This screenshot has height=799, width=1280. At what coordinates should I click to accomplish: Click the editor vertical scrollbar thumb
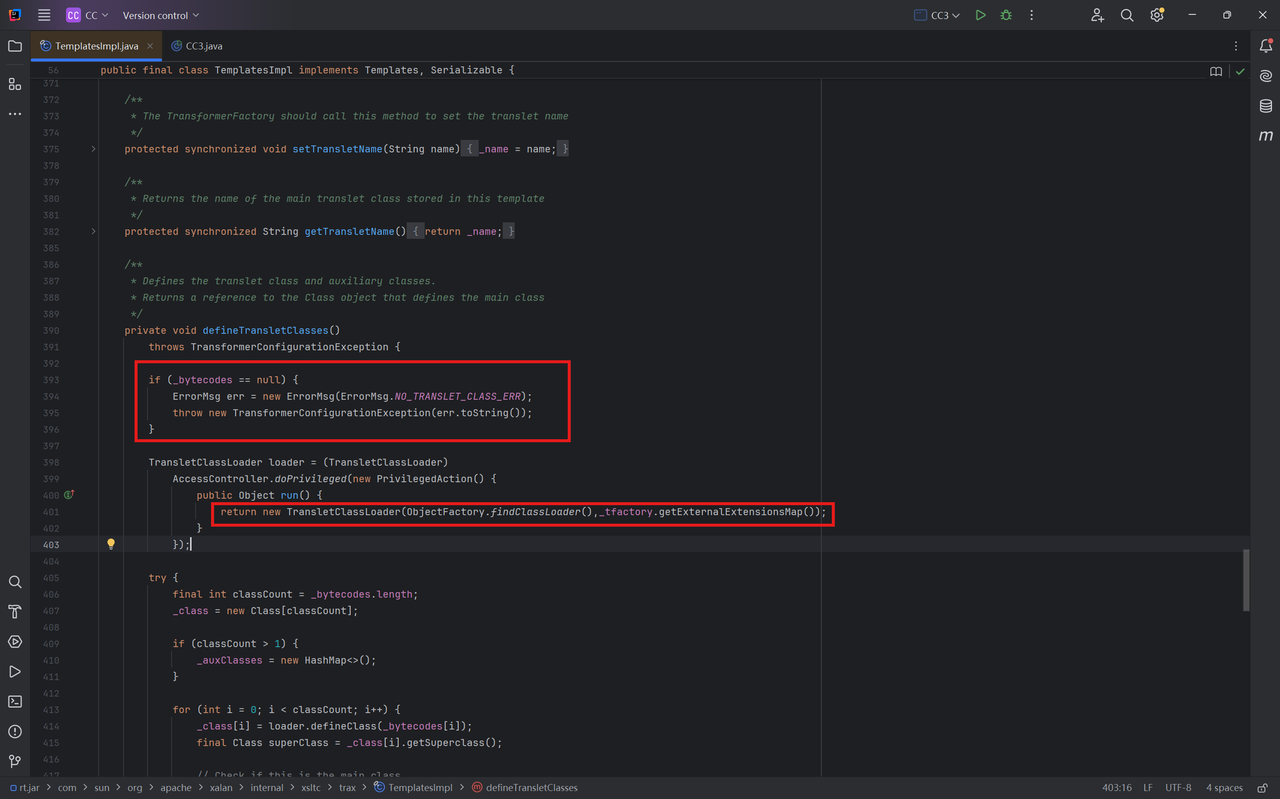pyautogui.click(x=1245, y=580)
